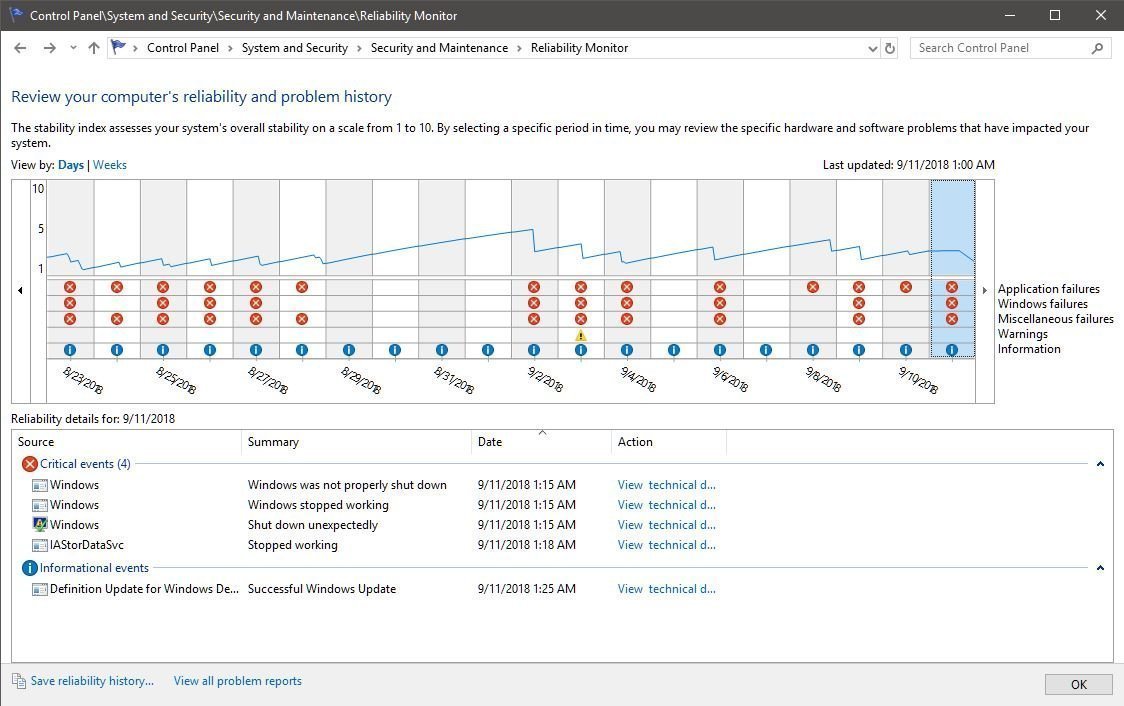Select the 8/29/2018 date label on chart
The width and height of the screenshot is (1124, 706).
tap(361, 380)
